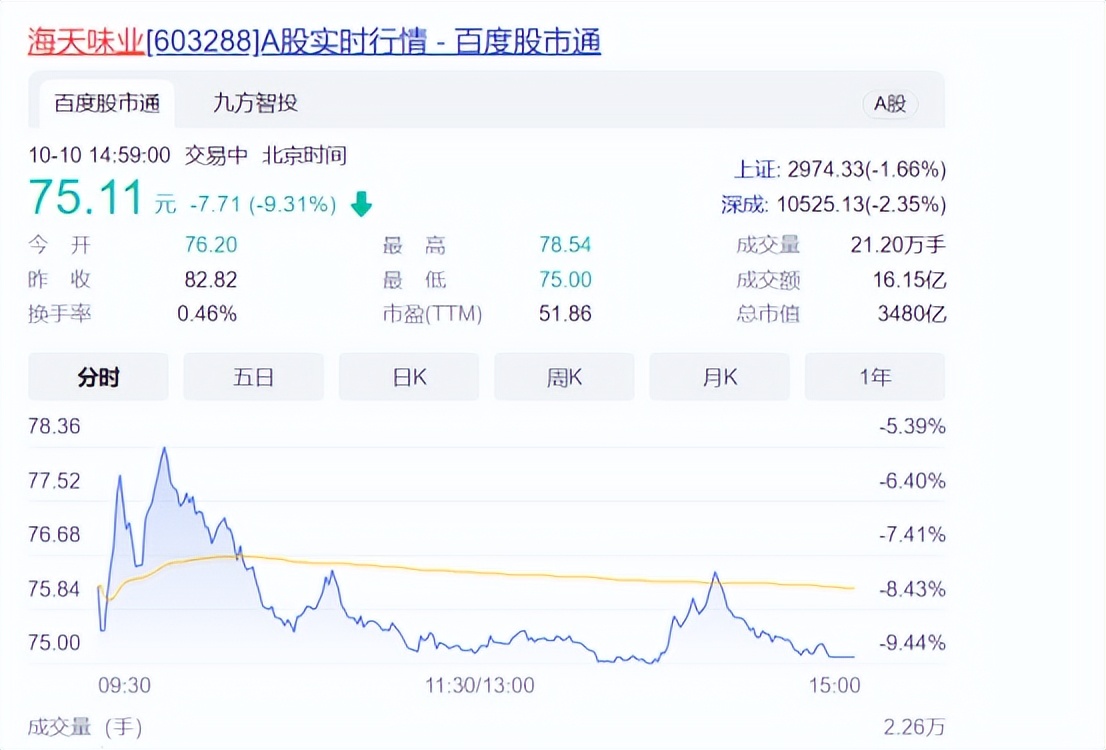Select the 周K chart view
1106x750 pixels.
pyautogui.click(x=564, y=377)
